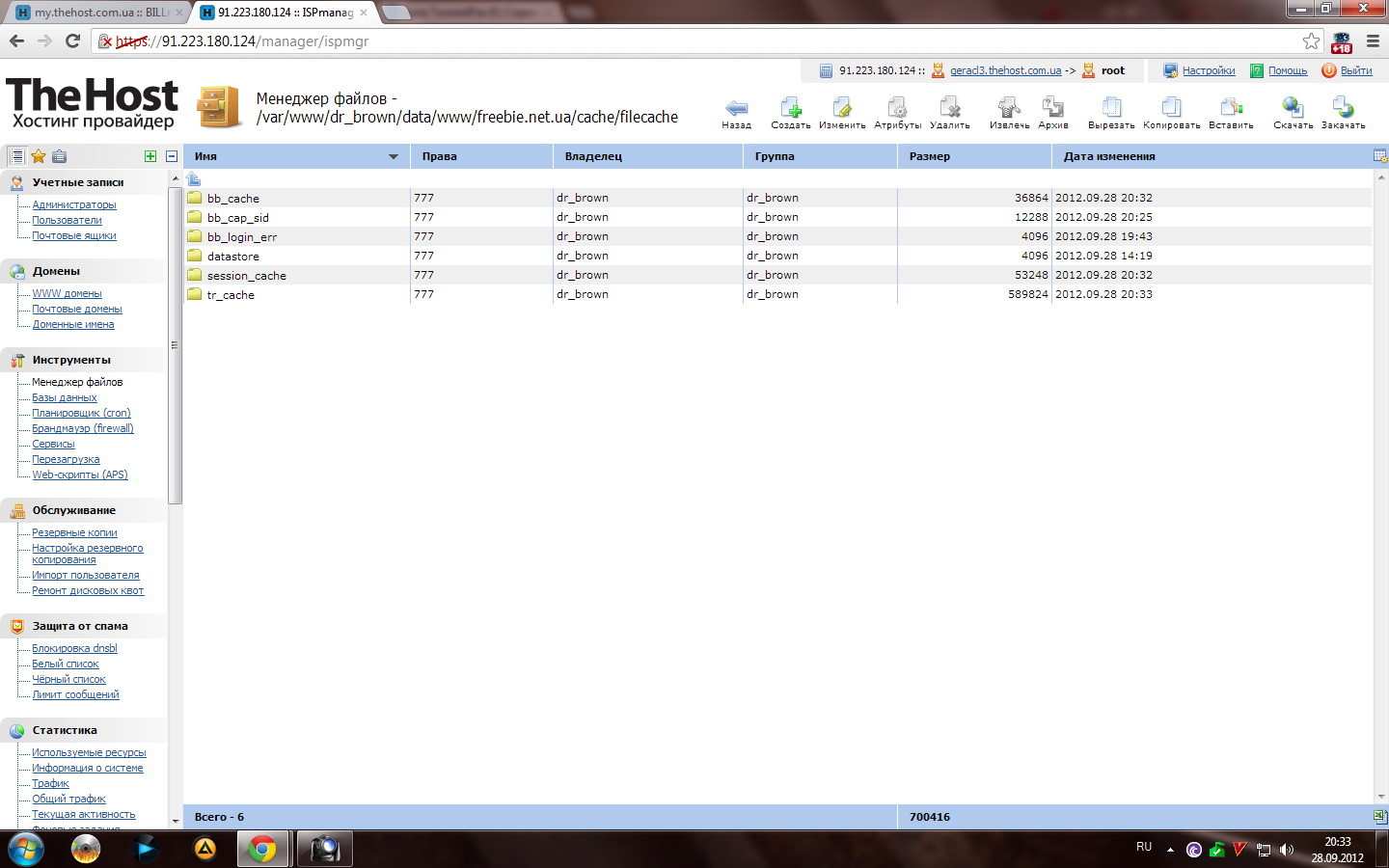Open the tr_cache folder
The height and width of the screenshot is (868, 1389).
(231, 295)
